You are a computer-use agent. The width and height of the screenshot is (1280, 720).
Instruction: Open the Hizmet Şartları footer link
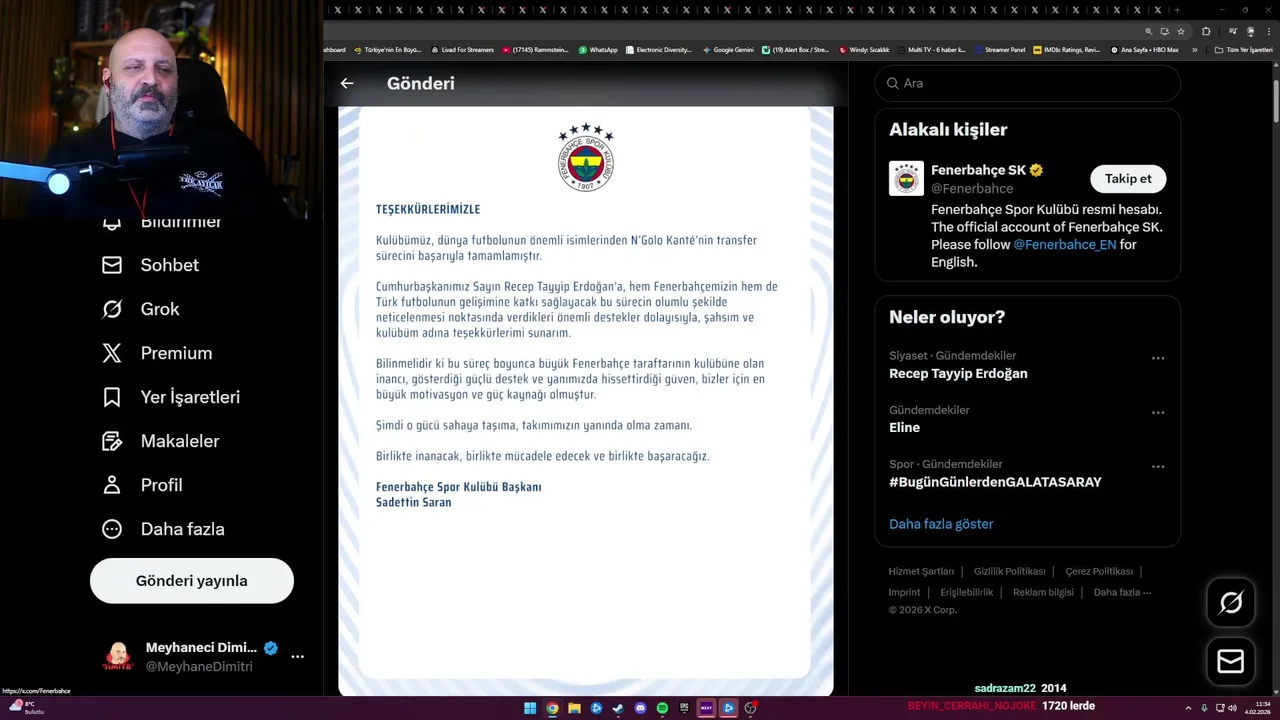[921, 572]
